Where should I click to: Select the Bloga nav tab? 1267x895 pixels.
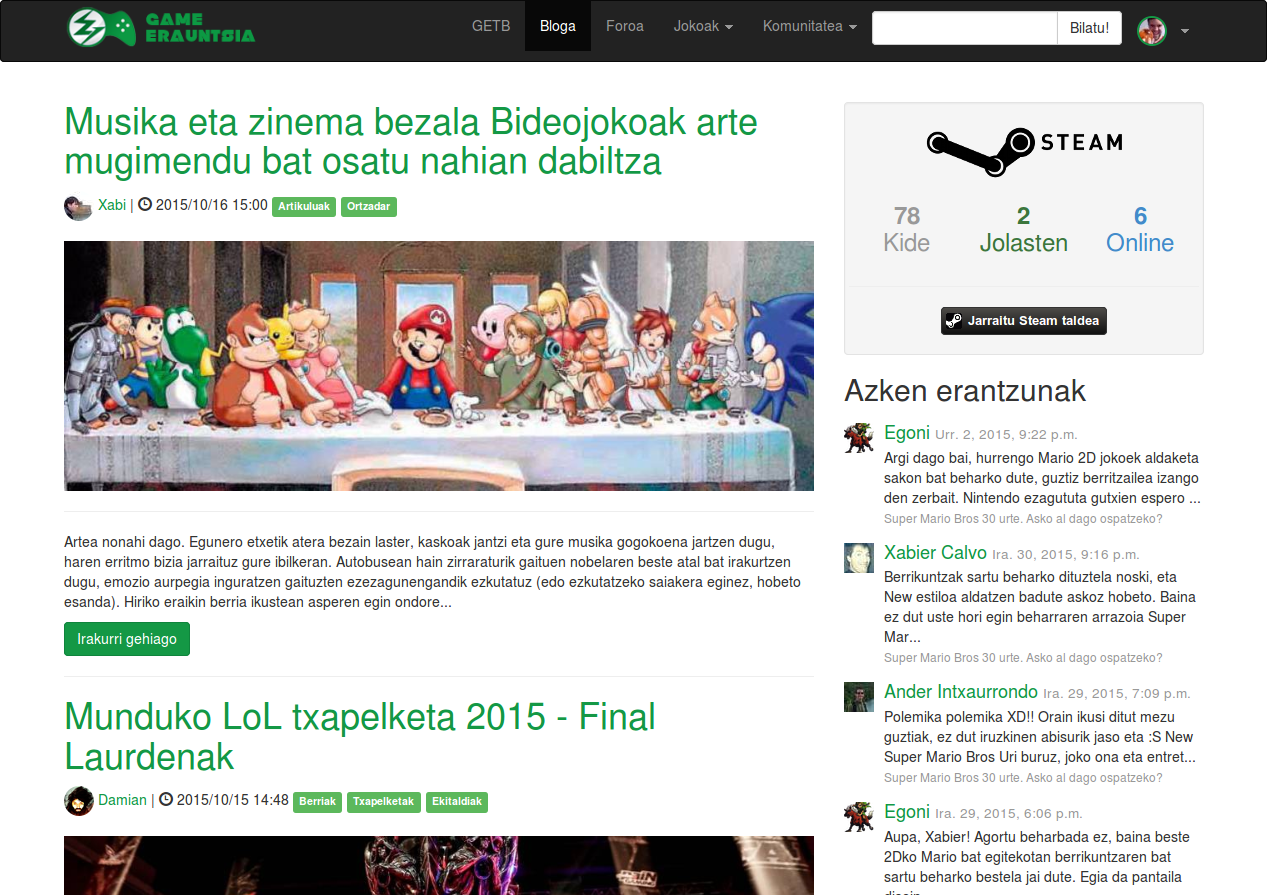(558, 27)
